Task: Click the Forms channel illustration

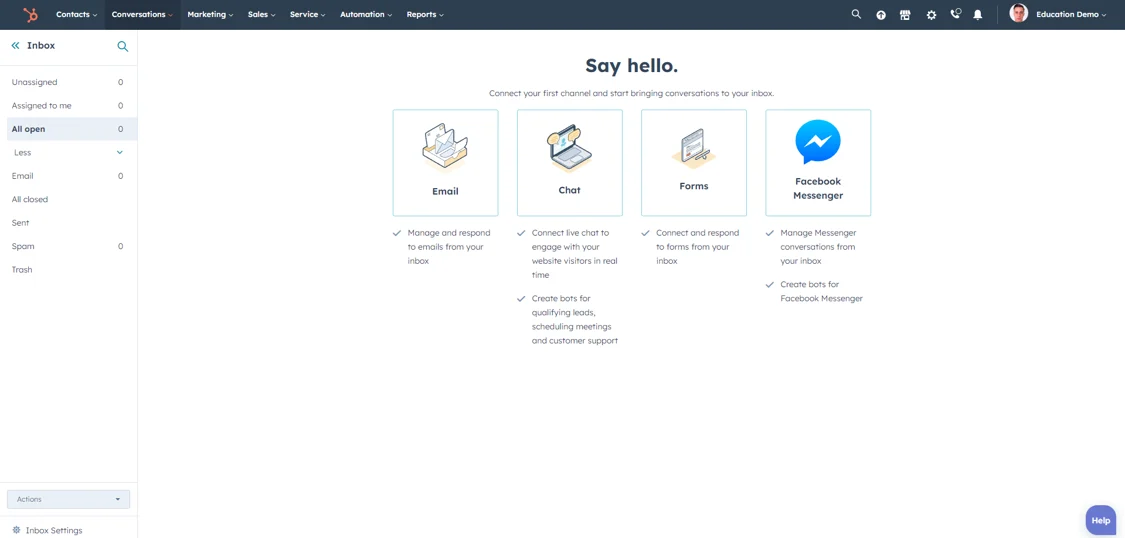Action: 694,148
